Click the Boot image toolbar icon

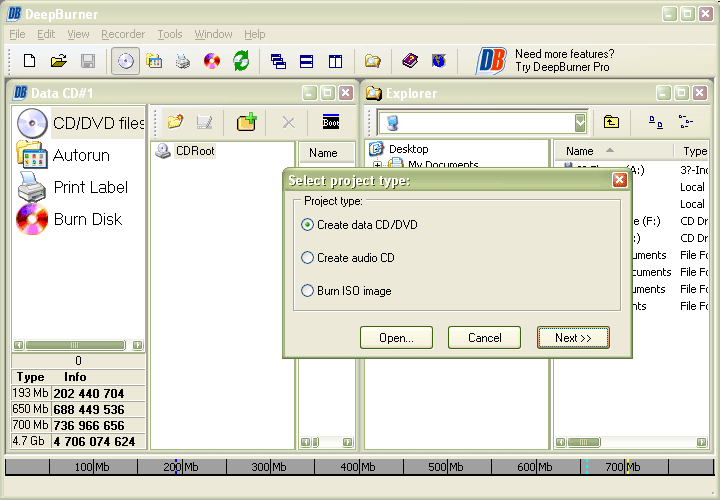click(x=331, y=122)
